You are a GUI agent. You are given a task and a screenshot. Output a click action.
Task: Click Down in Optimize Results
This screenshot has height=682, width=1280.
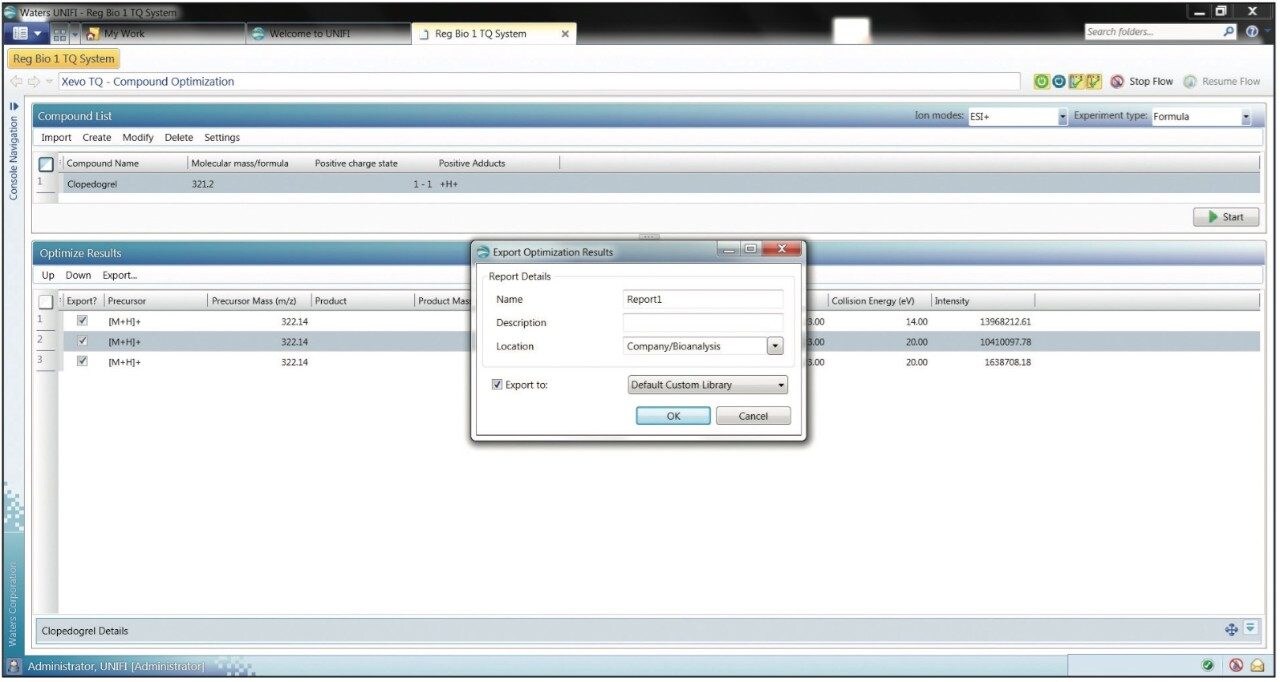tap(78, 275)
